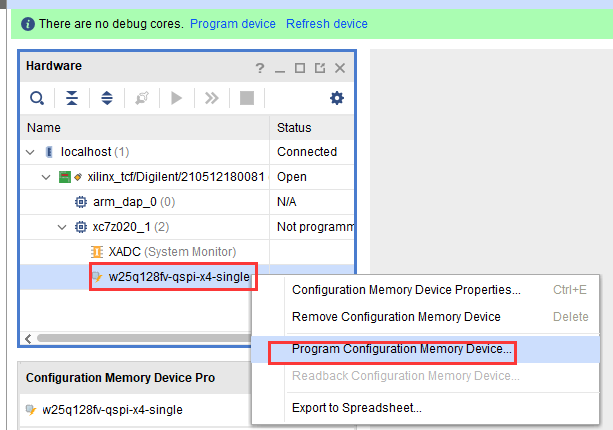The image size is (613, 430).
Task: Click the Expand All toolbar icon
Action: 107,98
